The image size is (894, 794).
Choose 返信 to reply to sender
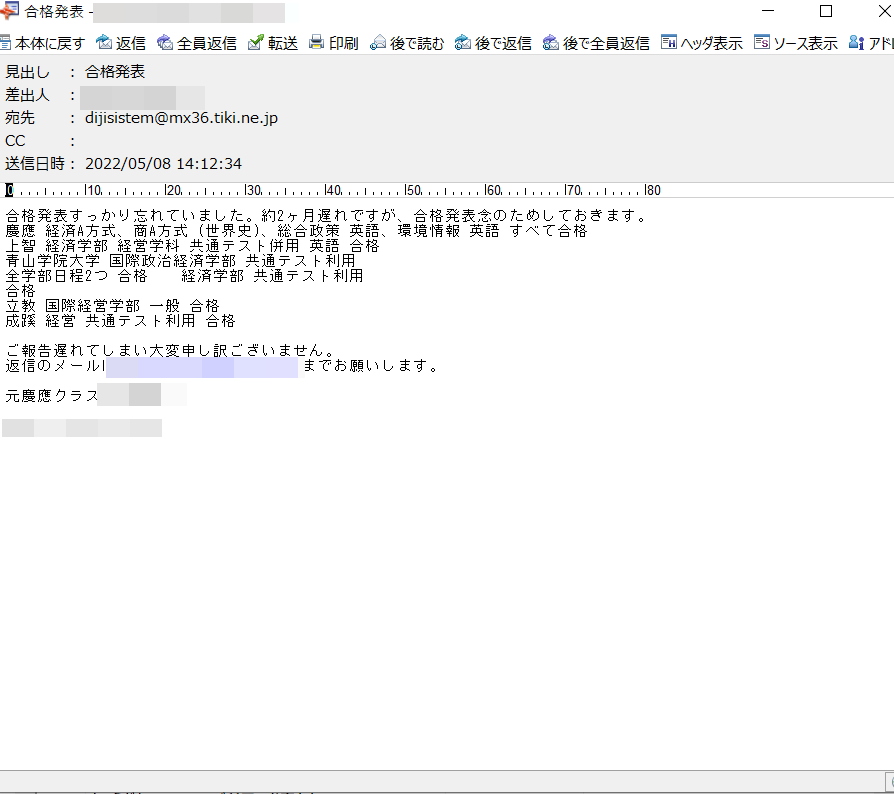coord(131,43)
